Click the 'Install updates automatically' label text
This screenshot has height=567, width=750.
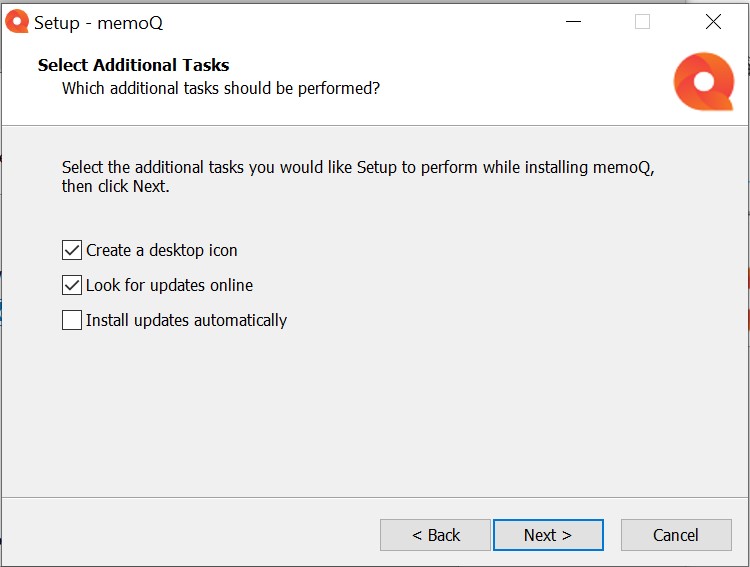(x=187, y=320)
